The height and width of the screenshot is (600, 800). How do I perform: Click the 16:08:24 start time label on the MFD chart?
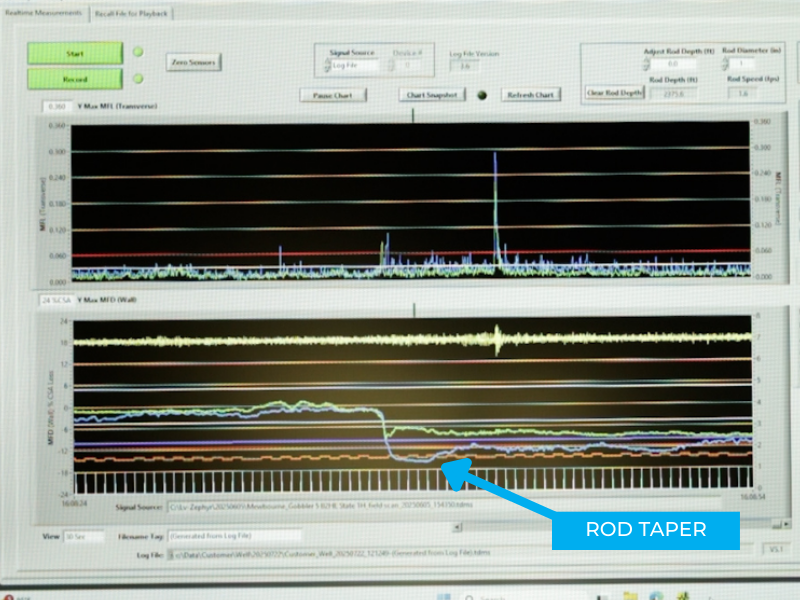pyautogui.click(x=74, y=504)
